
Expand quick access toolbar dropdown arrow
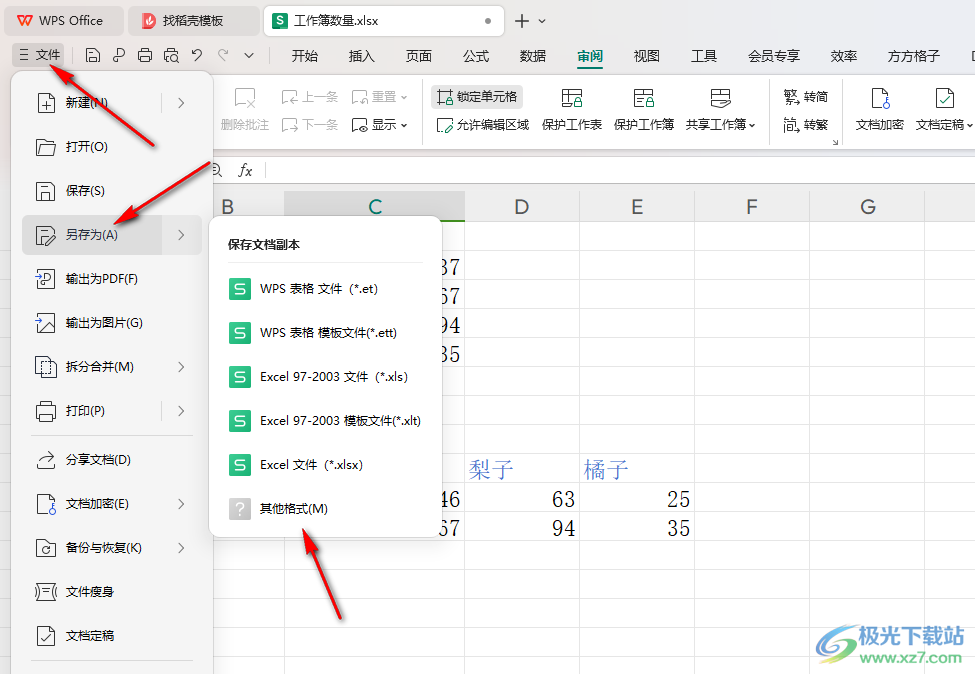coord(249,55)
